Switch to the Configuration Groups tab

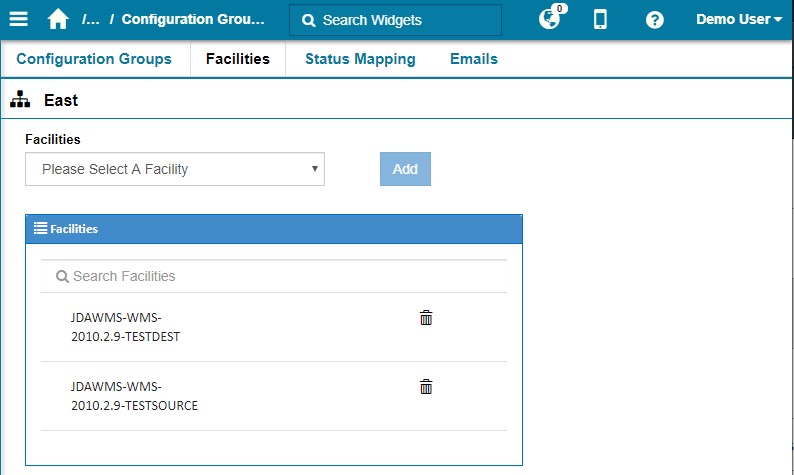pyautogui.click(x=94, y=59)
